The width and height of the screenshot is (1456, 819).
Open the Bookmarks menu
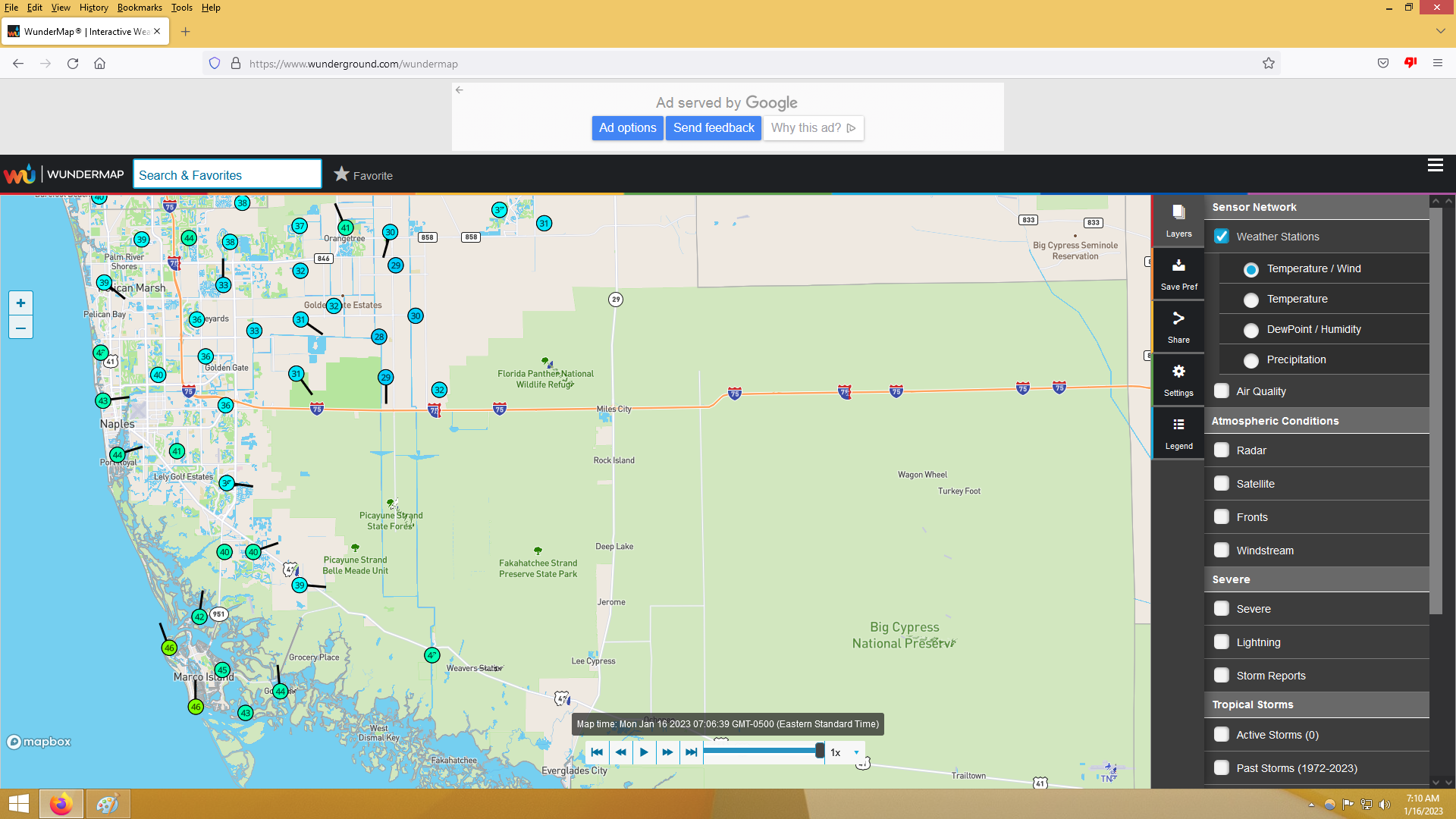tap(140, 8)
